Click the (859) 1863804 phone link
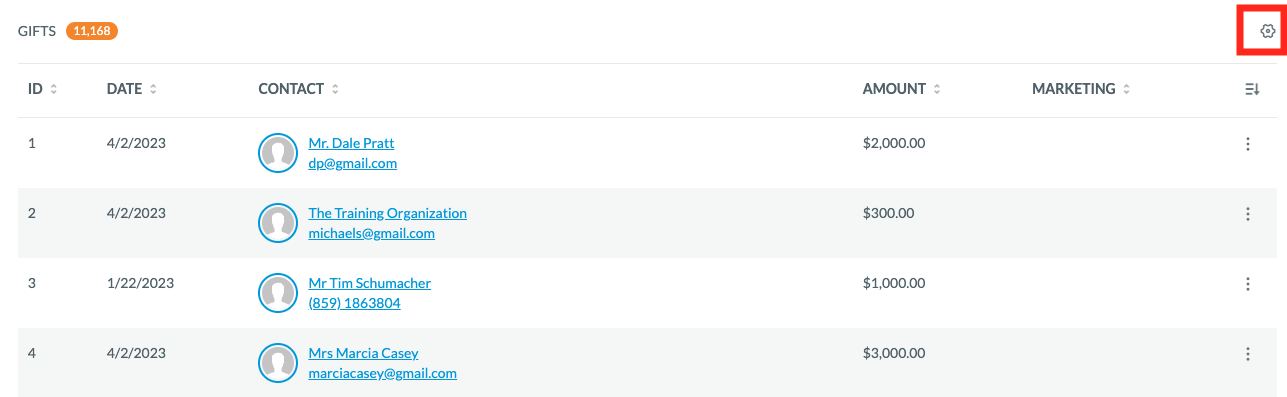 tap(354, 303)
